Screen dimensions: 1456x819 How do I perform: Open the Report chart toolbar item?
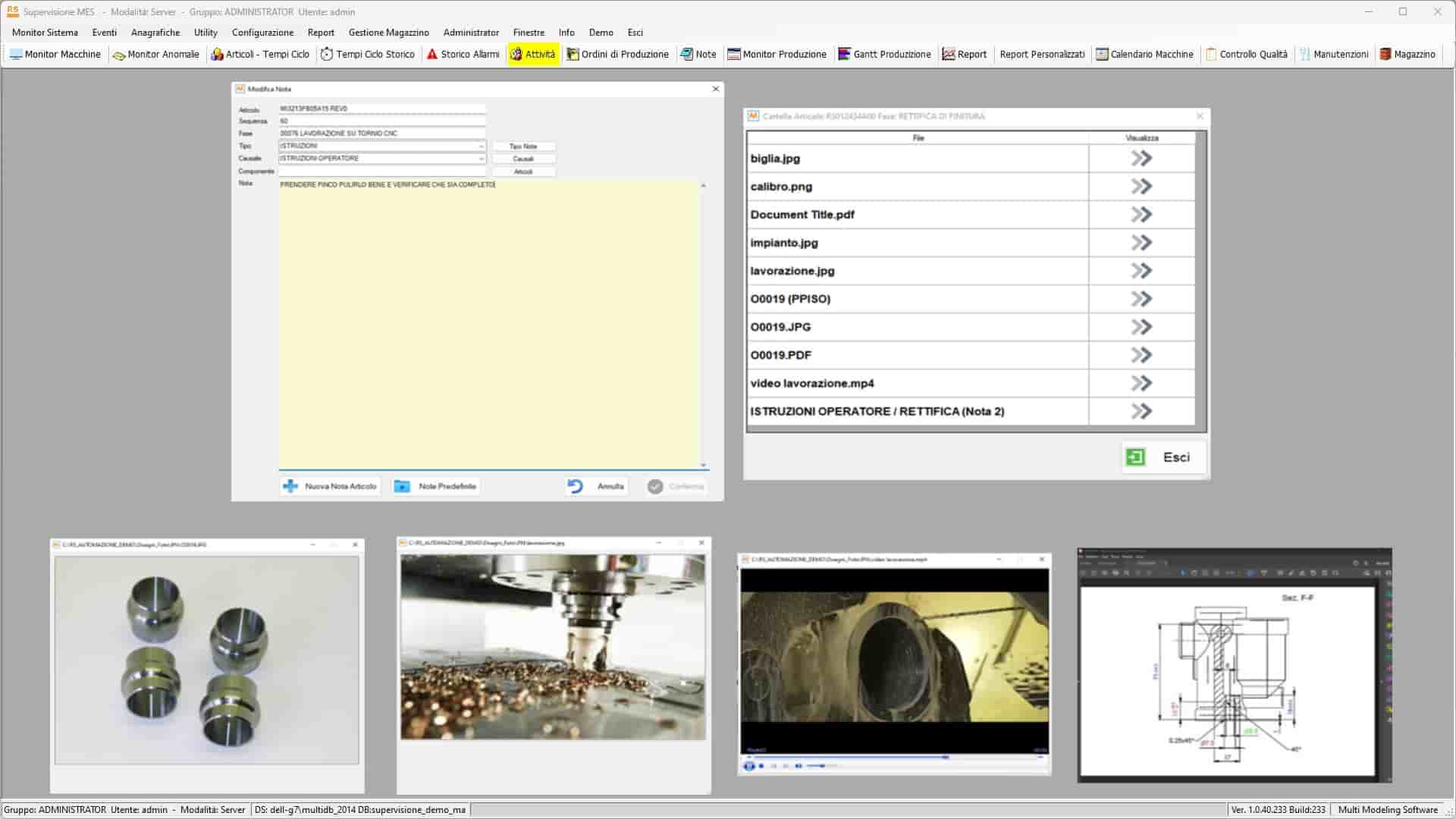tap(964, 55)
